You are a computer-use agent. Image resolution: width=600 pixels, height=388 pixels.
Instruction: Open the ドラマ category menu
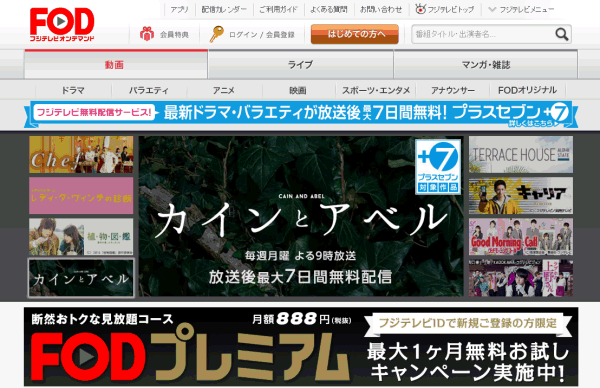pyautogui.click(x=73, y=90)
